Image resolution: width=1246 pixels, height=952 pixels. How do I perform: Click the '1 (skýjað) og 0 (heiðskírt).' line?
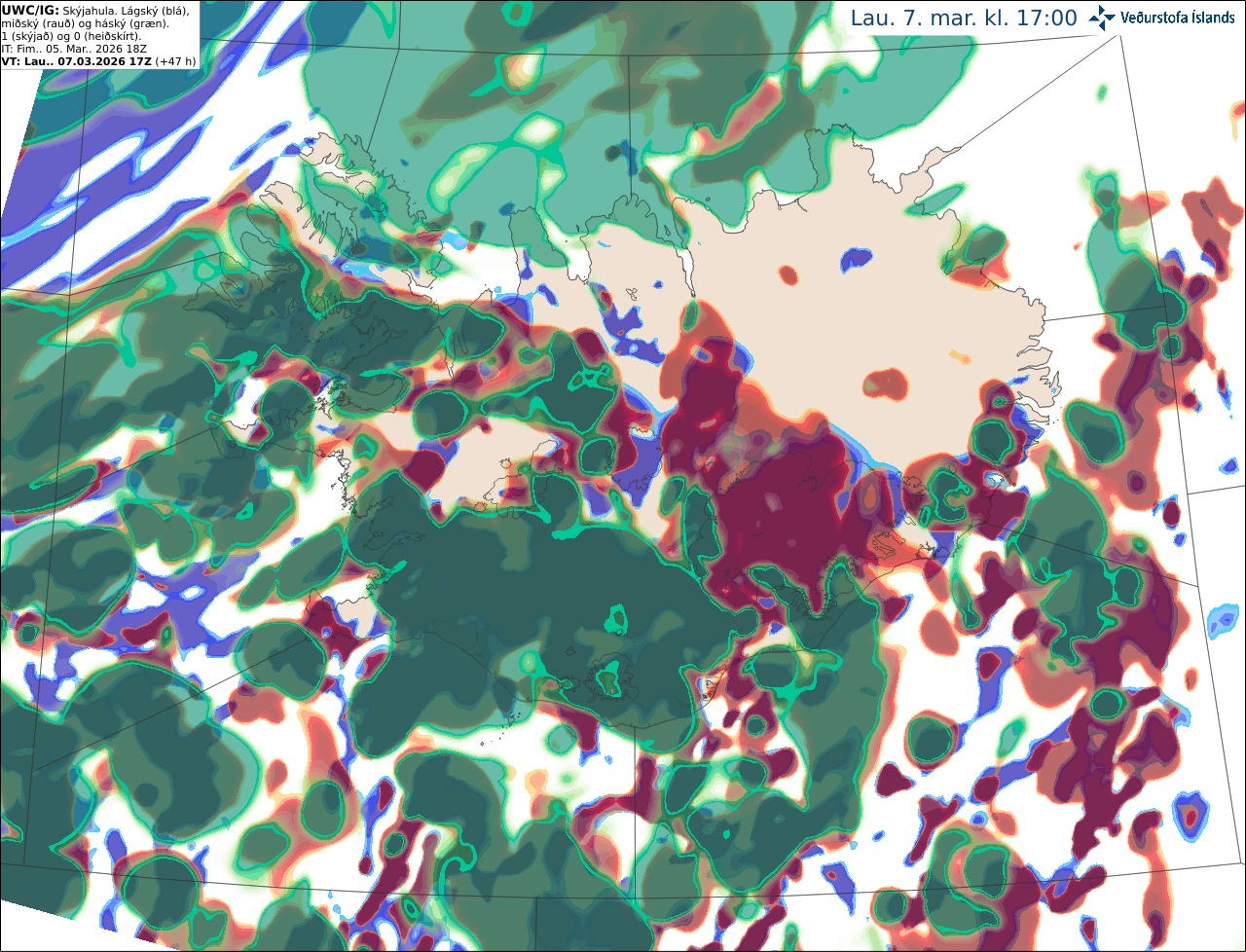[71, 36]
